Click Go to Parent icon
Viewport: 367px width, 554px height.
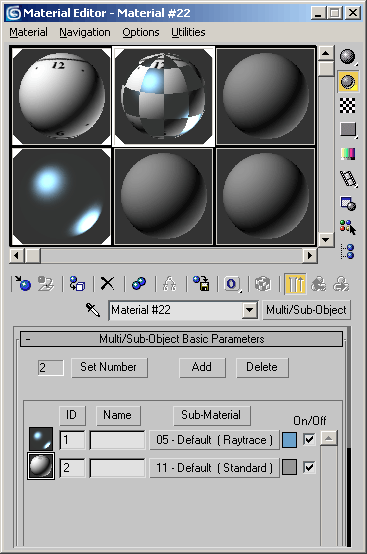pos(318,284)
